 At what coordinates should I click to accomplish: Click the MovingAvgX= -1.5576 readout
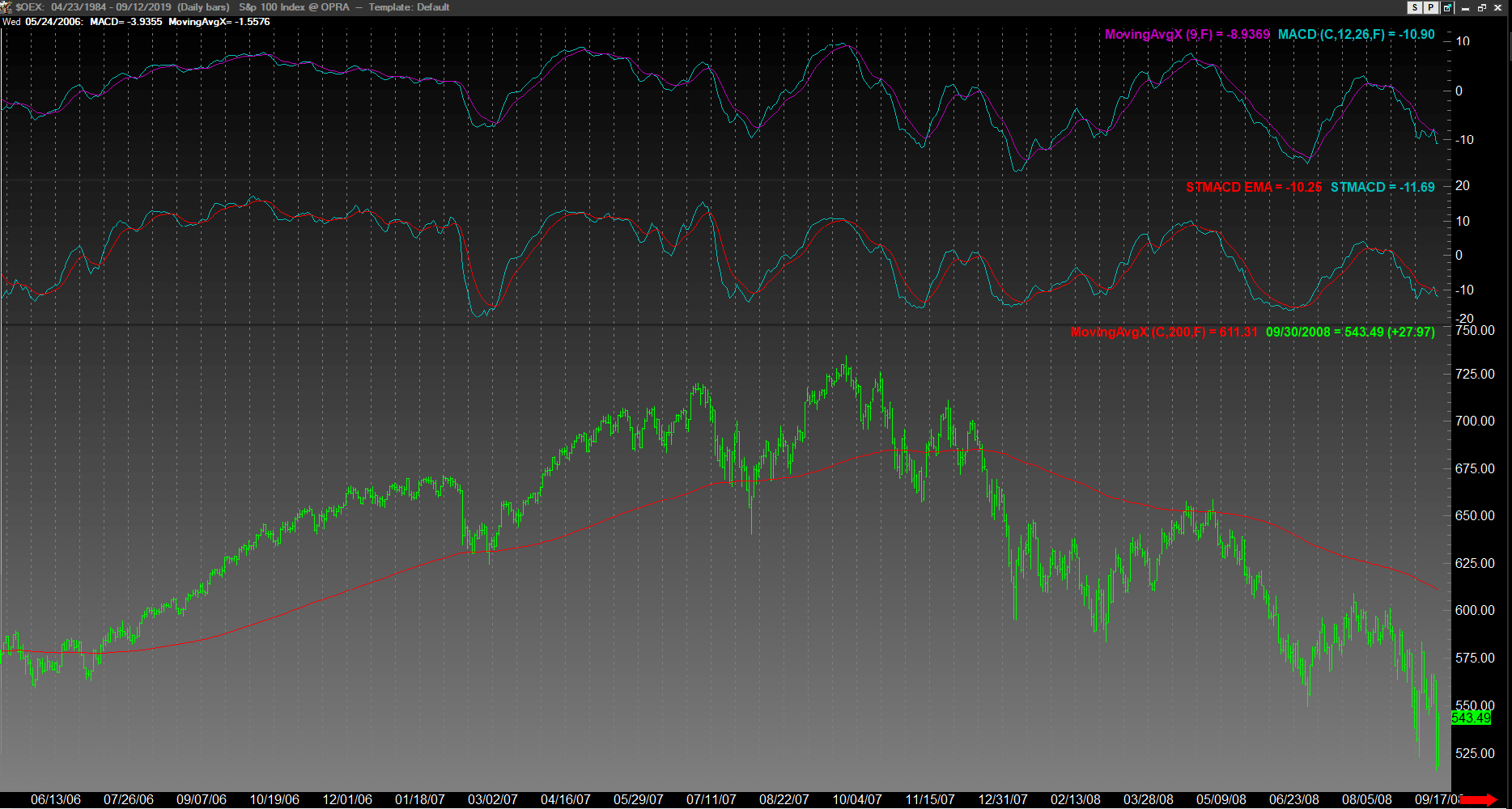219,22
